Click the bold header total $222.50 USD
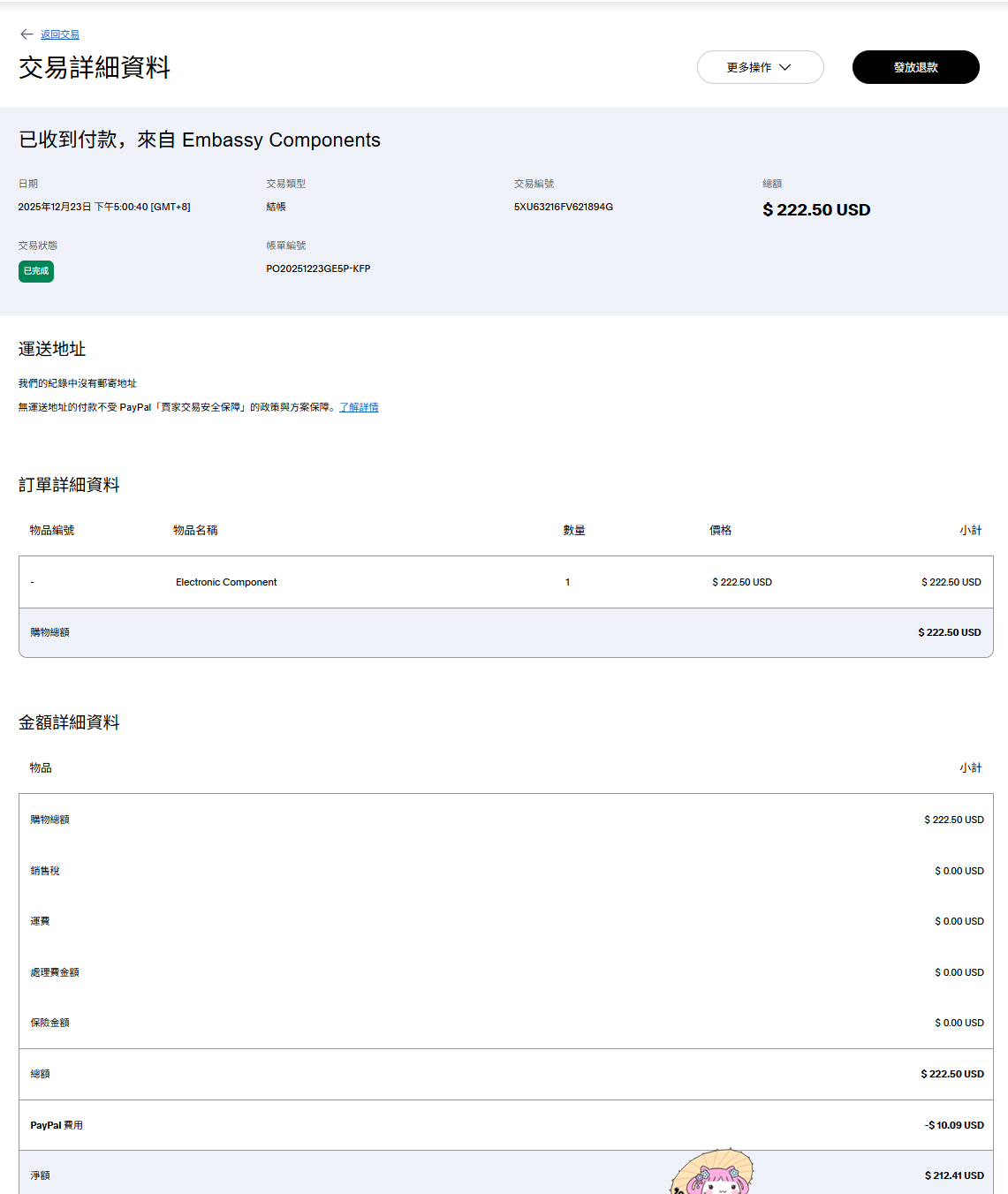 click(x=816, y=210)
